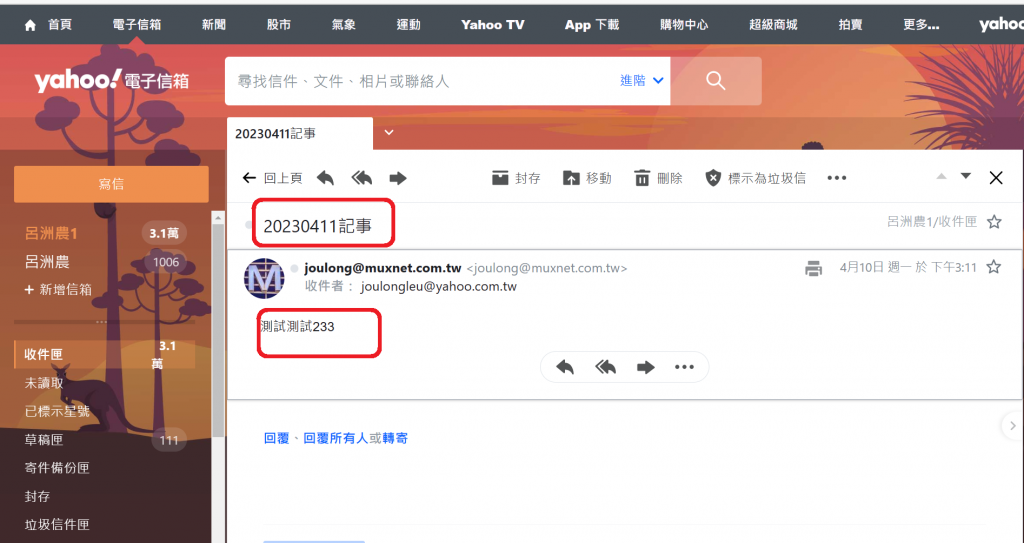The image size is (1024, 543).
Task: Open the 封存 folder in the sidebar
Action: point(37,497)
